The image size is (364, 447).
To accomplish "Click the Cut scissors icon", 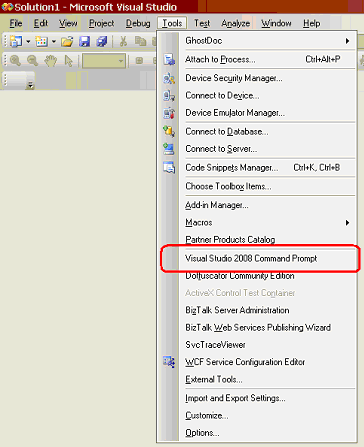I will [123, 41].
